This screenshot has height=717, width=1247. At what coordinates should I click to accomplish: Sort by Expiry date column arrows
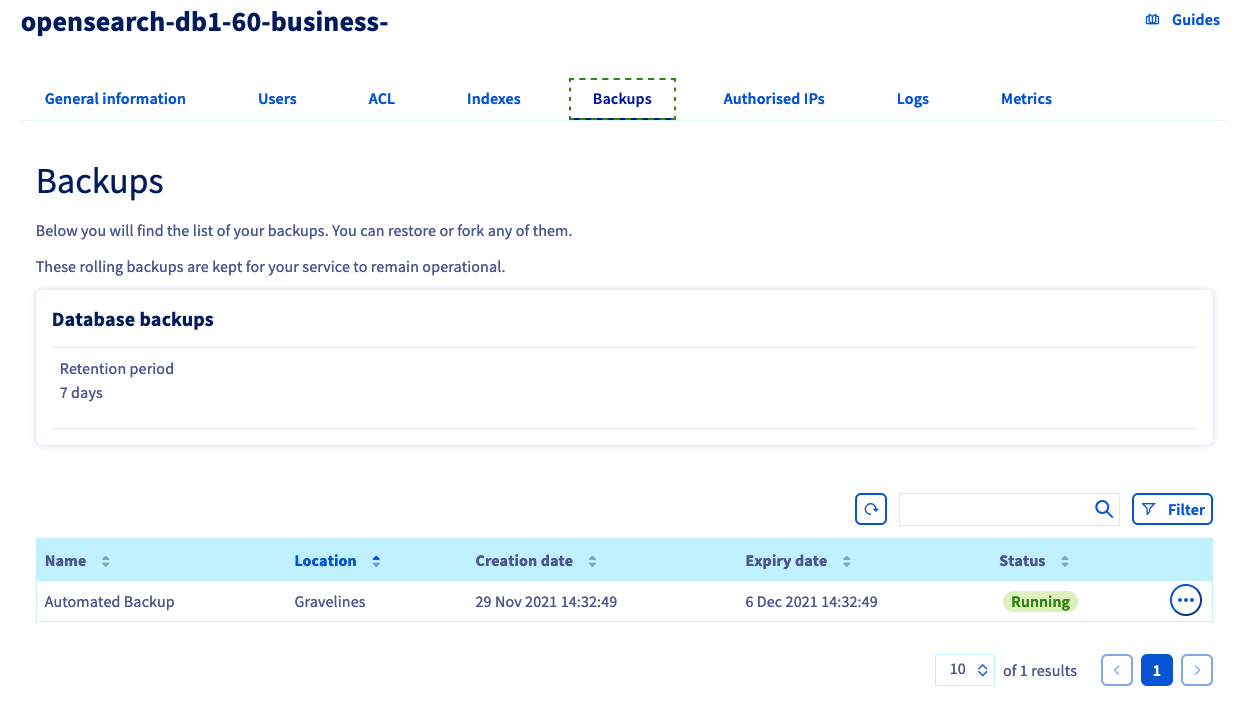(846, 561)
